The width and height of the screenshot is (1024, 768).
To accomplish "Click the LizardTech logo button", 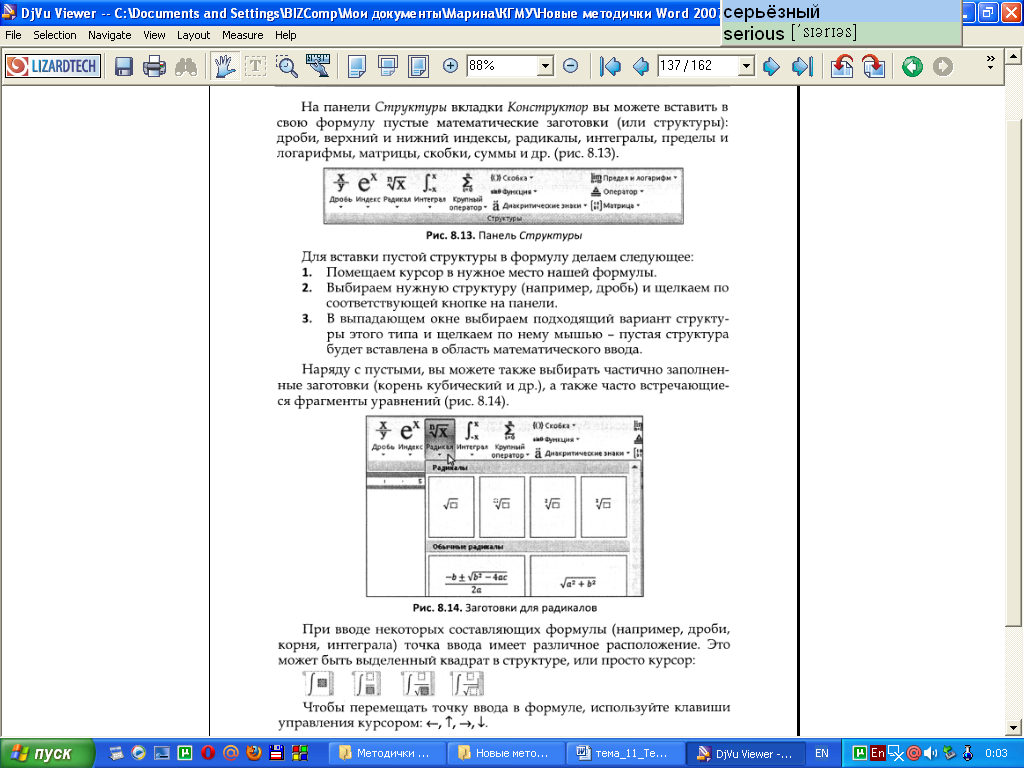I will 53,66.
